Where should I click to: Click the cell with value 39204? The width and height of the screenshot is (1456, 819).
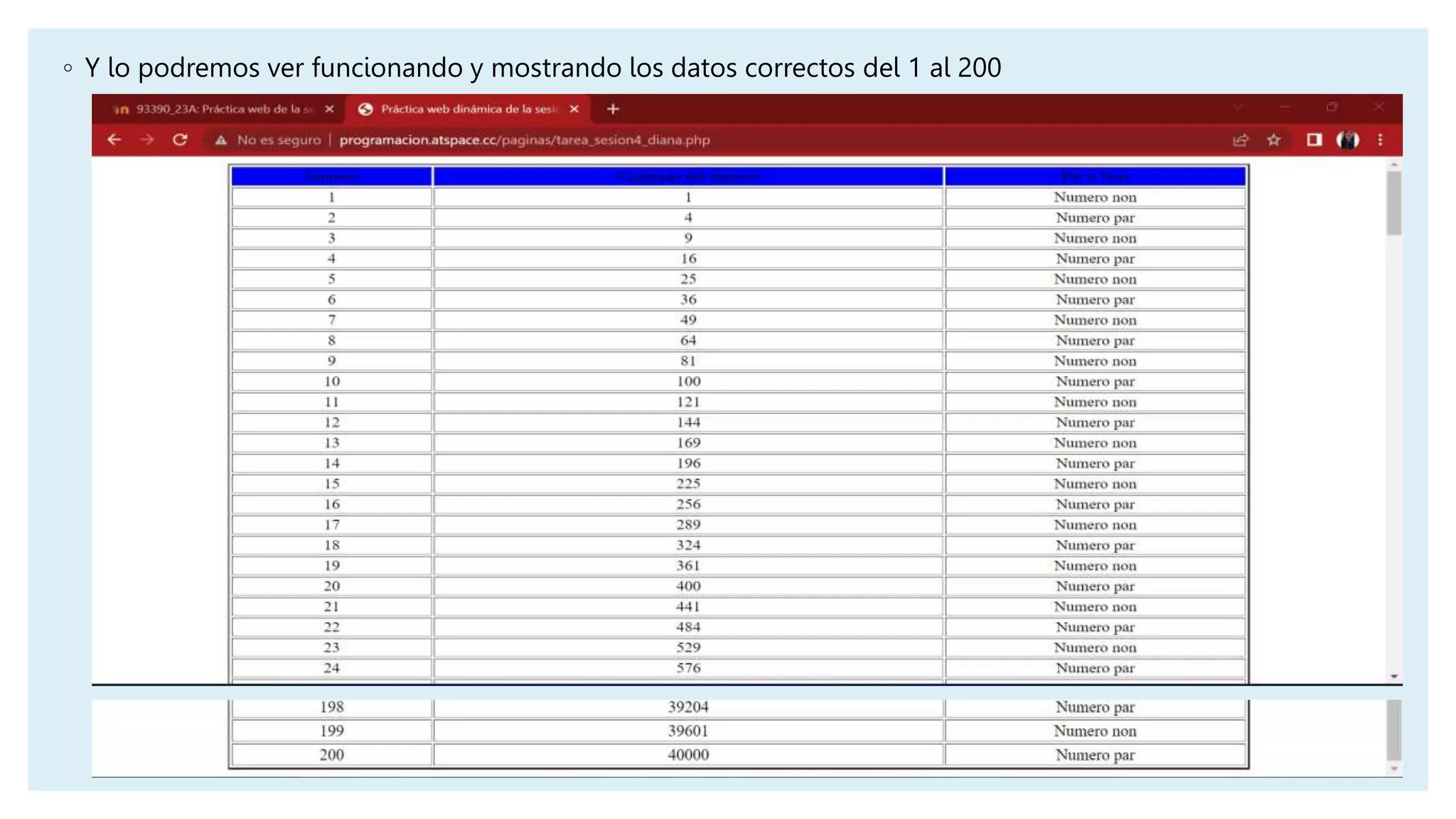(688, 707)
